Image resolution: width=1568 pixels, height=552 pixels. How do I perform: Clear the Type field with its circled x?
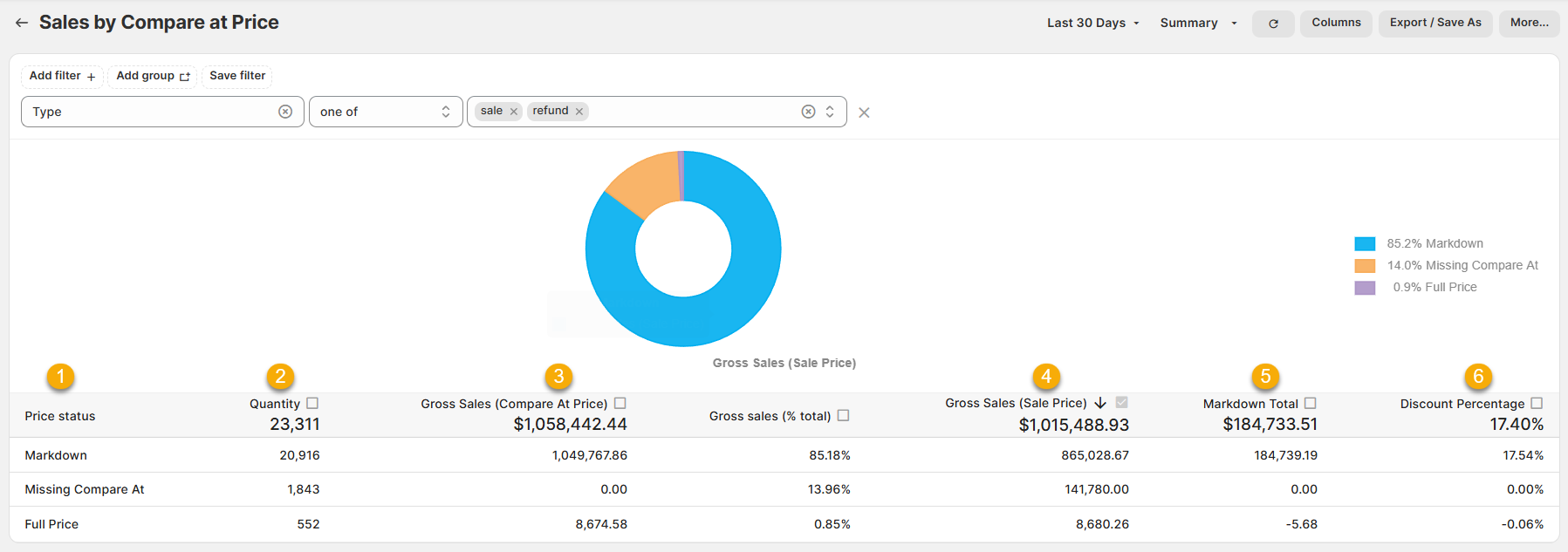(x=285, y=112)
